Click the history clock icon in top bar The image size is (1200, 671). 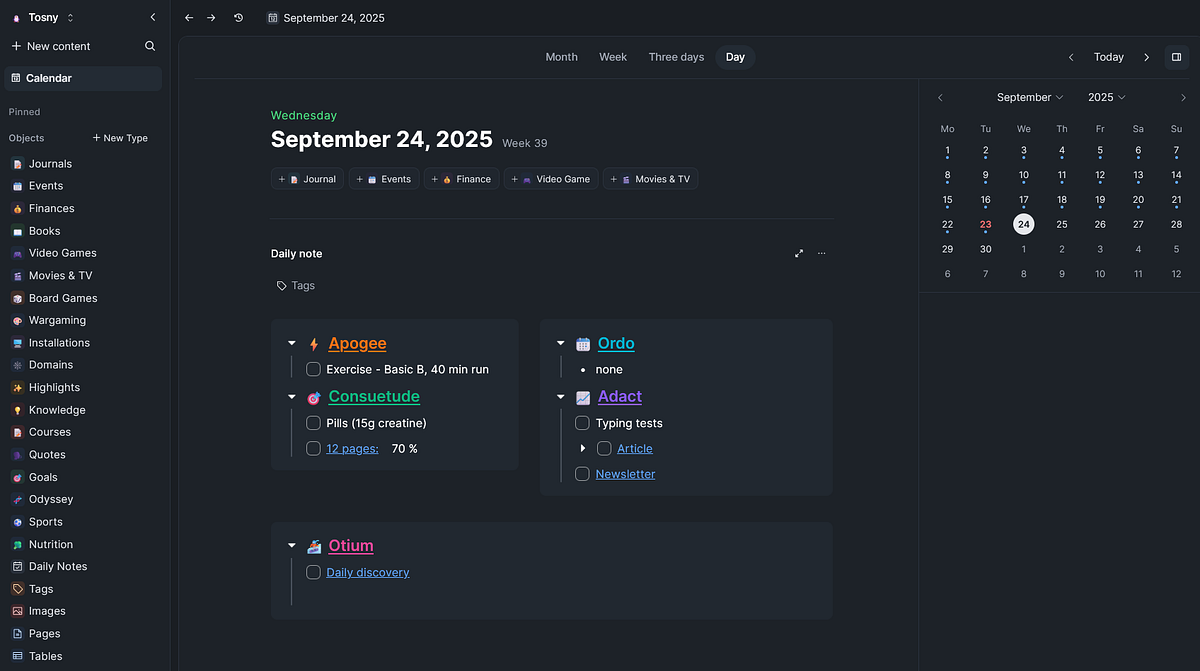tap(238, 18)
